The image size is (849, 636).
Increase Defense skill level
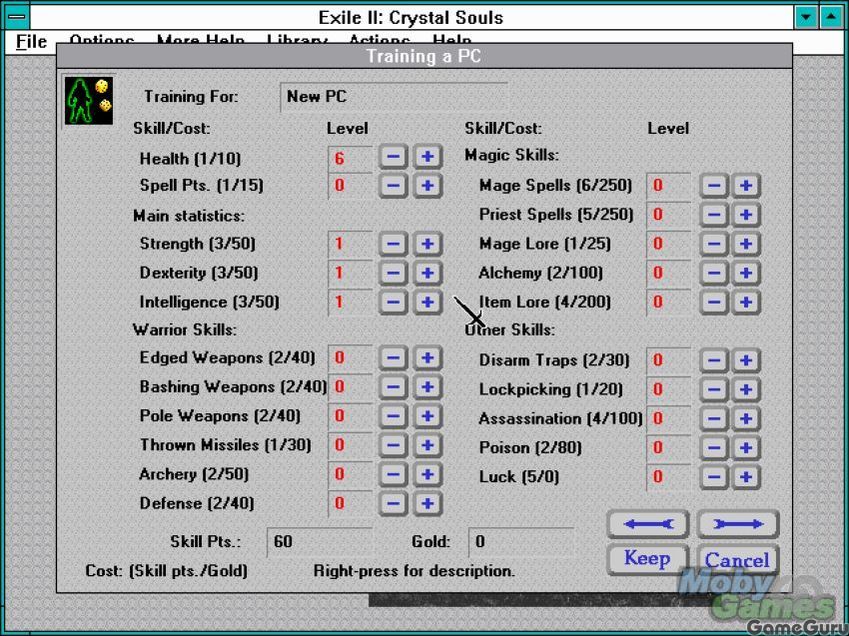tap(428, 504)
